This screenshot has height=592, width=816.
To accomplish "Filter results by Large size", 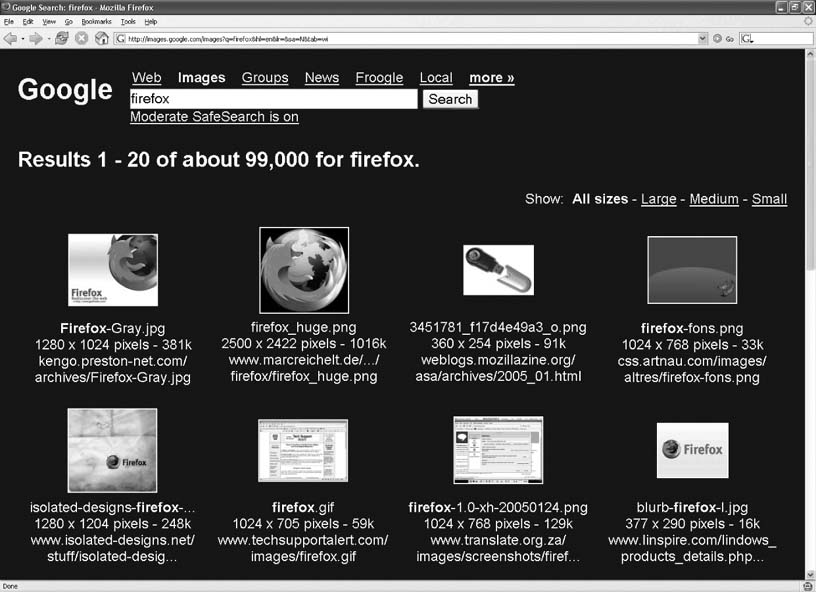I will (x=658, y=199).
